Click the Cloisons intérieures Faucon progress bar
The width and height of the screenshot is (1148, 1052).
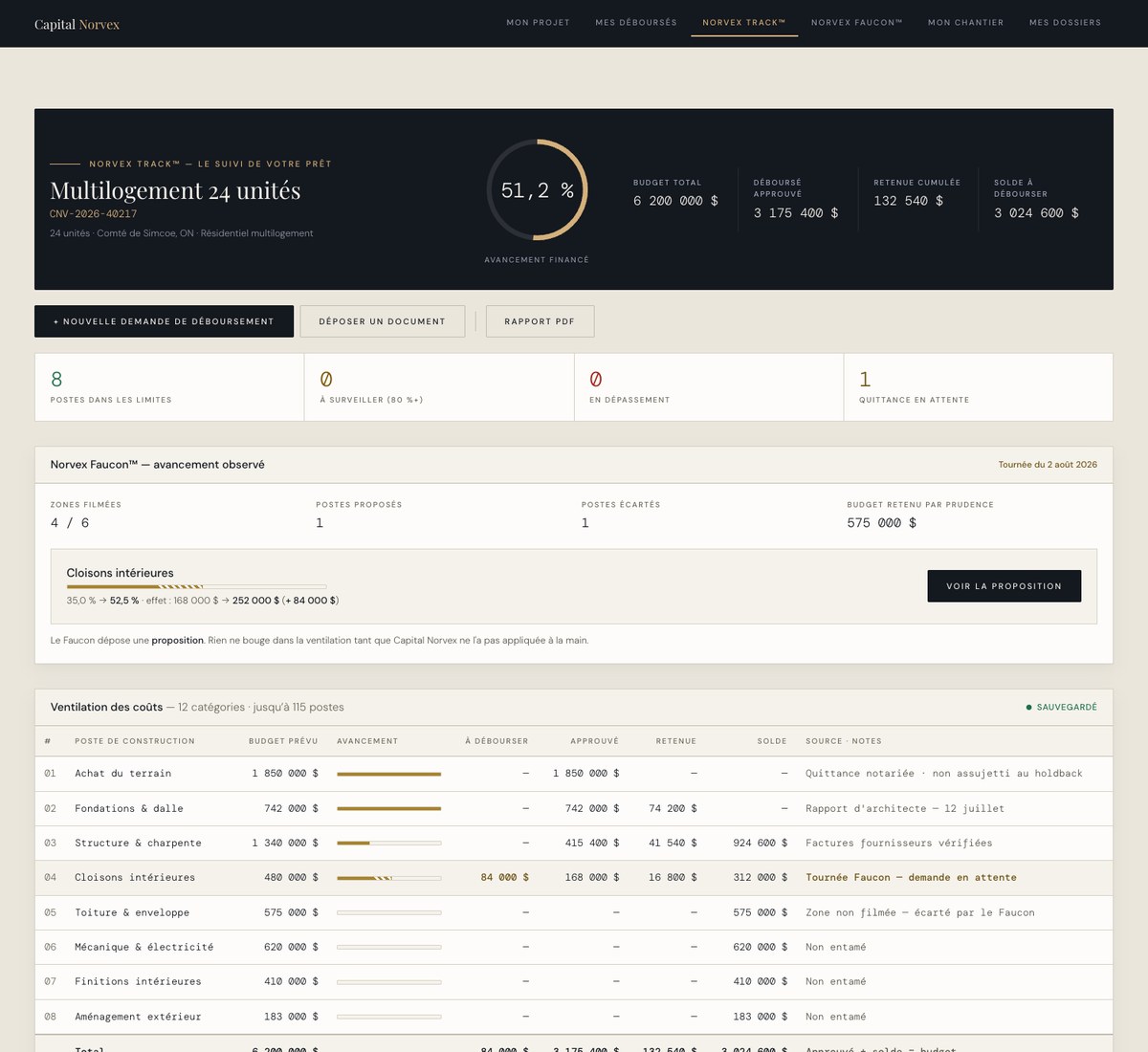coord(196,586)
